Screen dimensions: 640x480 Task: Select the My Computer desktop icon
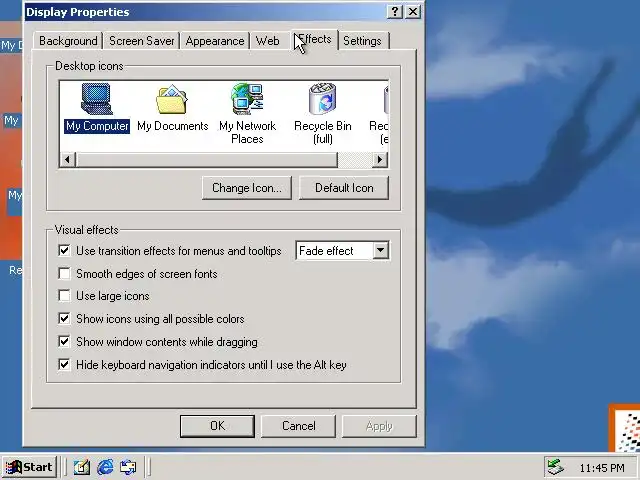[x=97, y=108]
